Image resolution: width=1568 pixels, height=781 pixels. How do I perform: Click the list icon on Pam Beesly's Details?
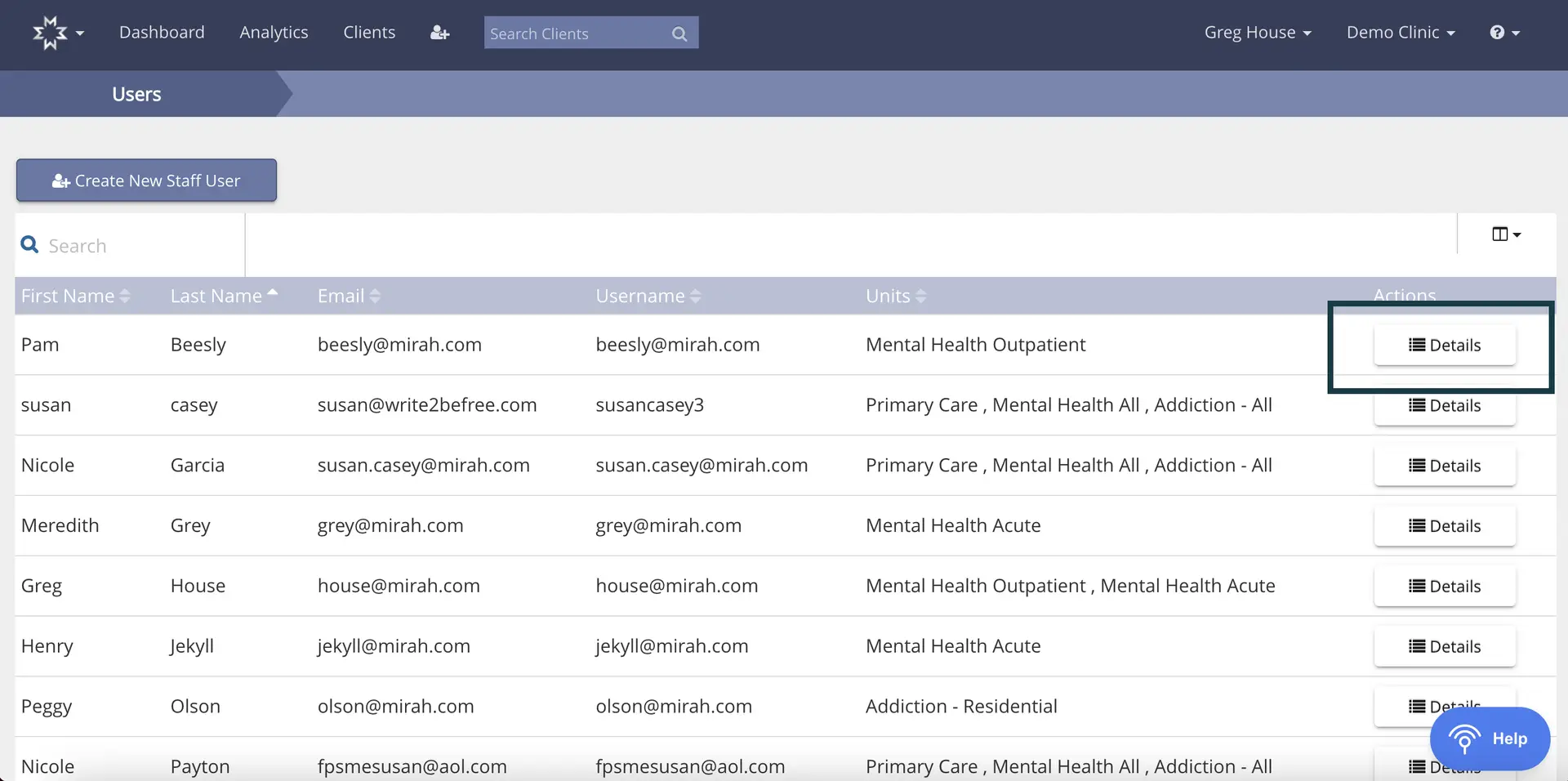coord(1415,344)
